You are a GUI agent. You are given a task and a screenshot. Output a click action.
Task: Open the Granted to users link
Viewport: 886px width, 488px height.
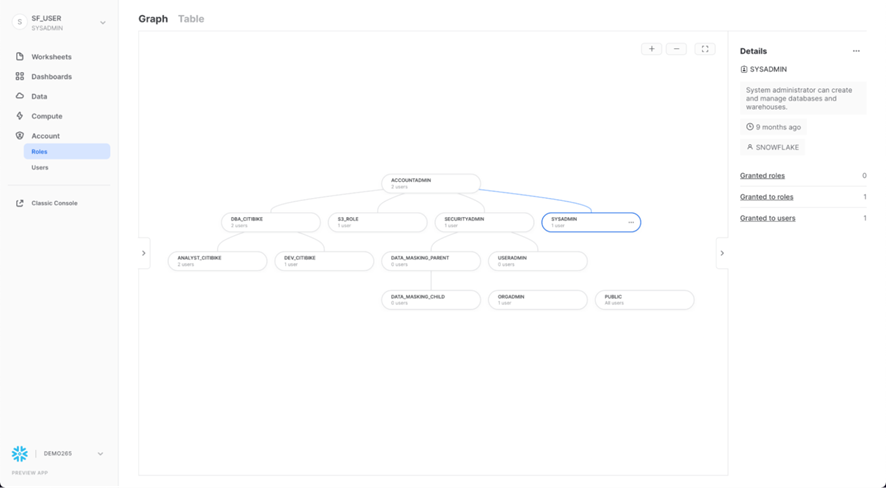point(768,218)
